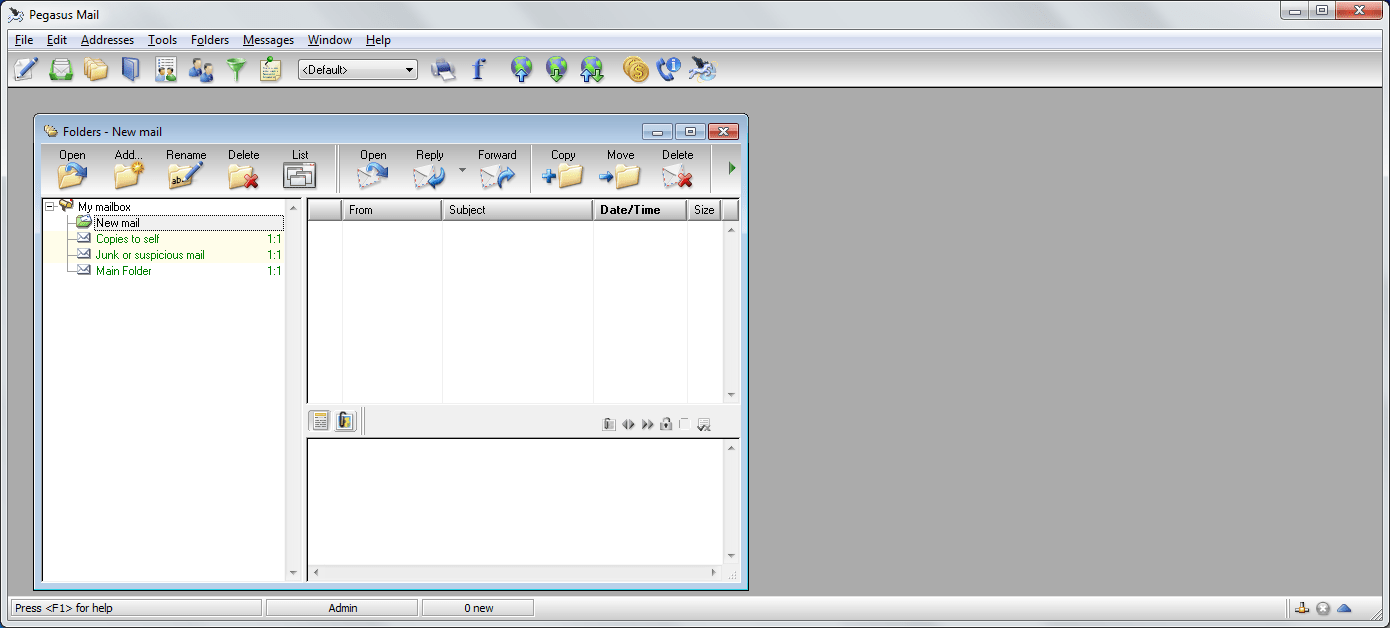Viewport: 1390px width, 628px height.
Task: Select the Junk or suspicious mail folder
Action: (150, 254)
